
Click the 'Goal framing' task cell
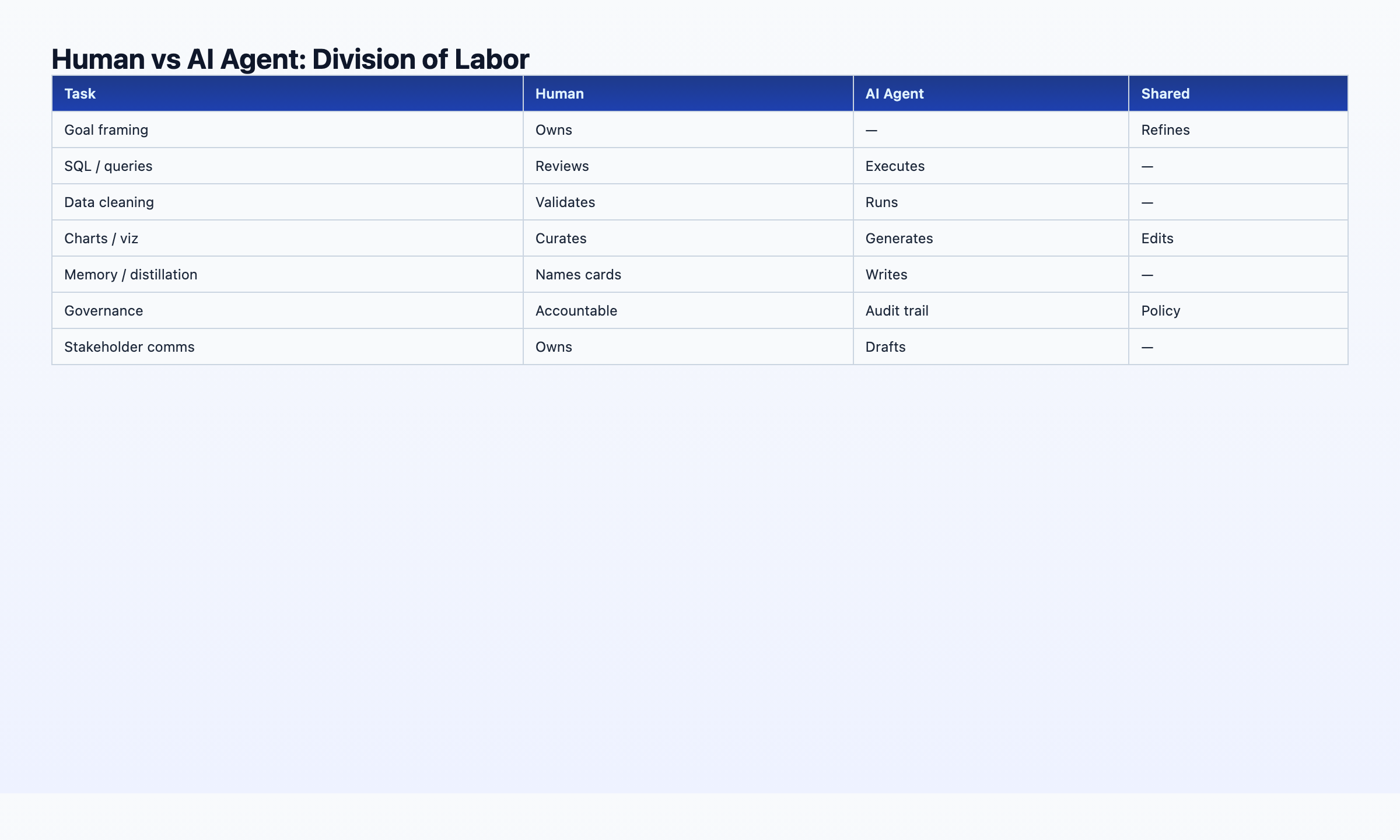click(x=288, y=129)
